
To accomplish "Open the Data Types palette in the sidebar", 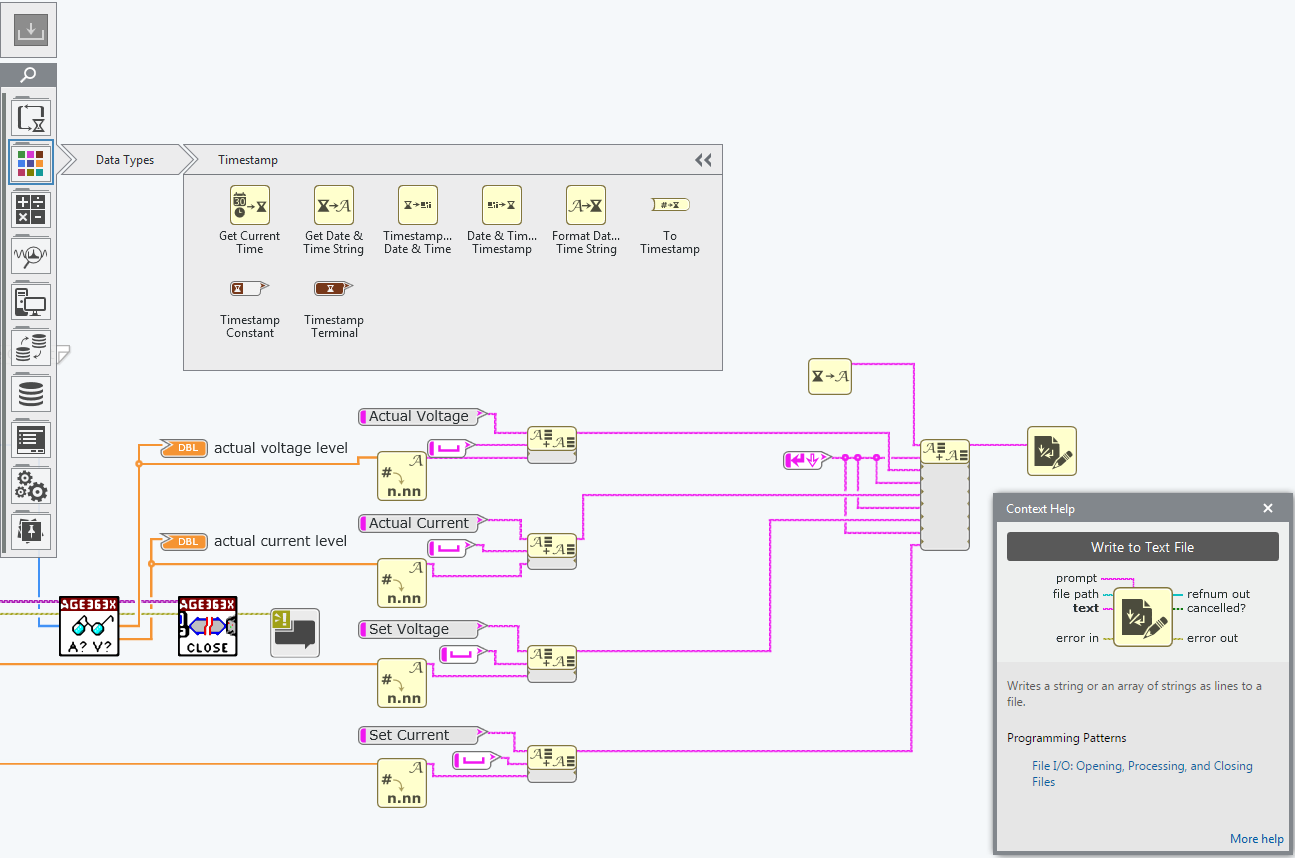I will (x=30, y=162).
